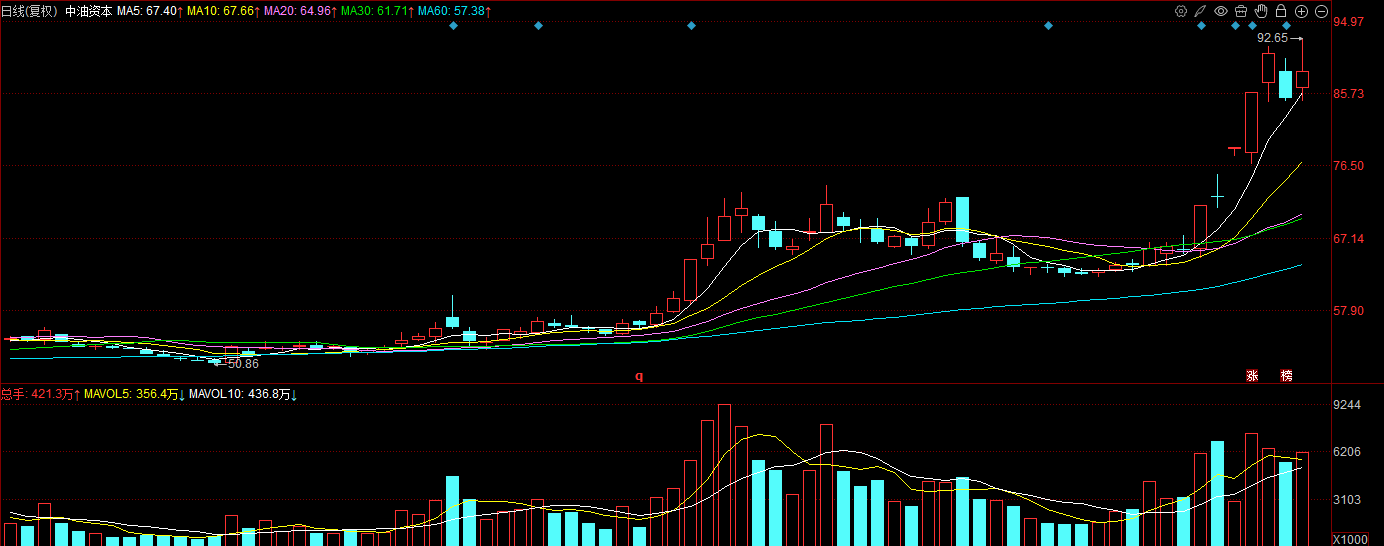Viewport: 1384px width, 546px height.
Task: Click the leftmost blue diamond event marker
Action: tap(453, 25)
